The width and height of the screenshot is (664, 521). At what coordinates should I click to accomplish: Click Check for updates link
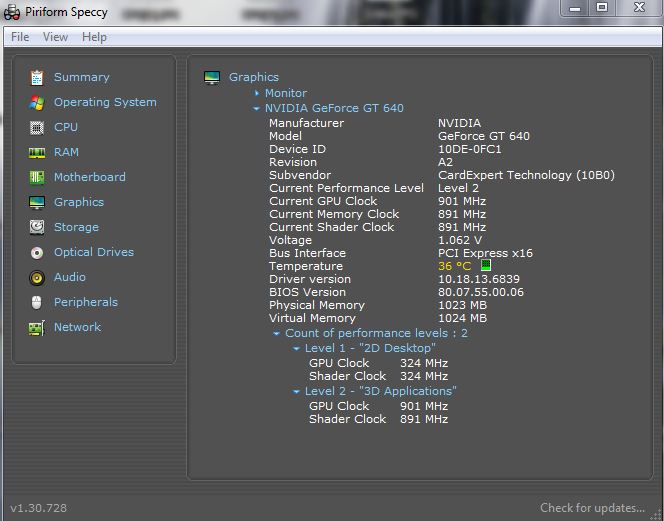click(x=592, y=507)
